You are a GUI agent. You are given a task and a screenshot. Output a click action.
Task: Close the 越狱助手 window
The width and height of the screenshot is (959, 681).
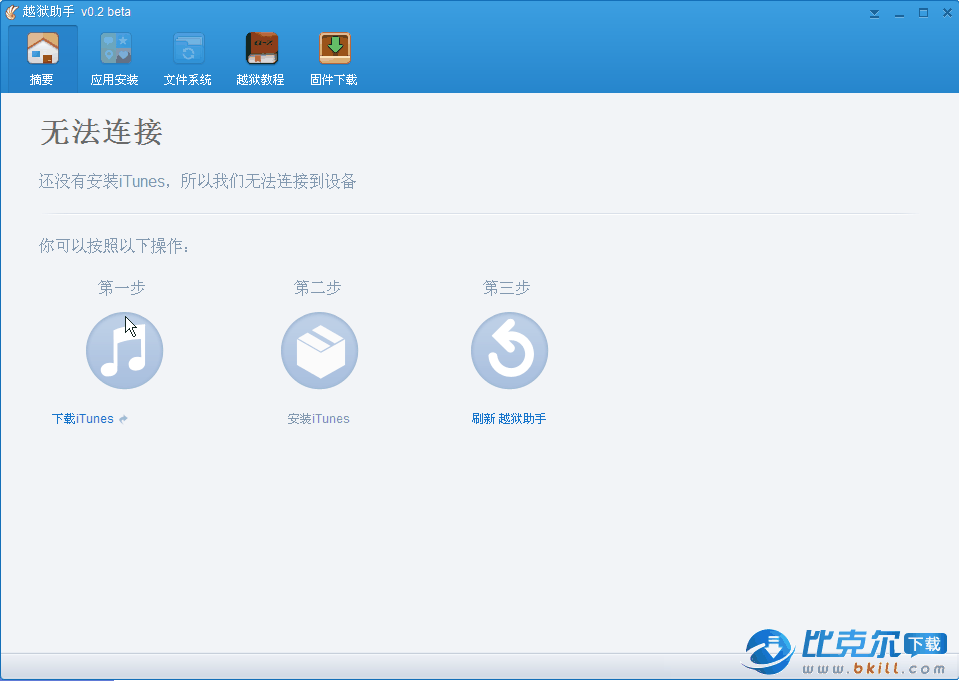pyautogui.click(x=947, y=12)
